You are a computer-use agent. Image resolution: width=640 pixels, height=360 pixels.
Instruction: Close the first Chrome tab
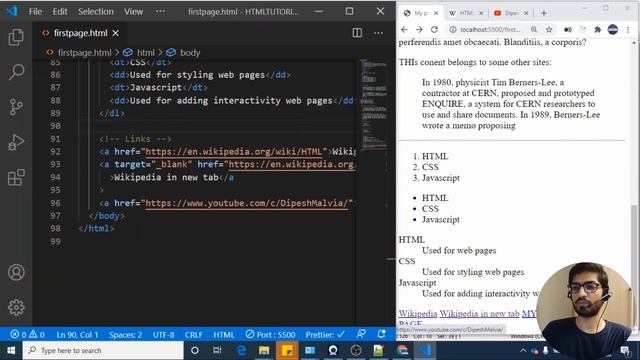tap(436, 13)
